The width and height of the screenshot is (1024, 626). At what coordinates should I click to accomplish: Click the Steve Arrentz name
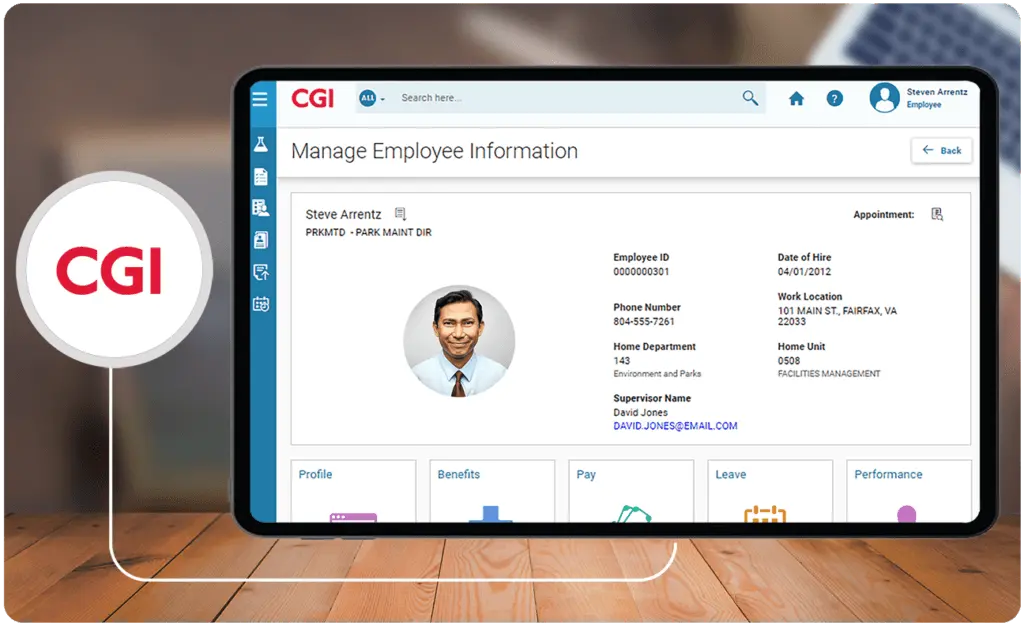343,215
